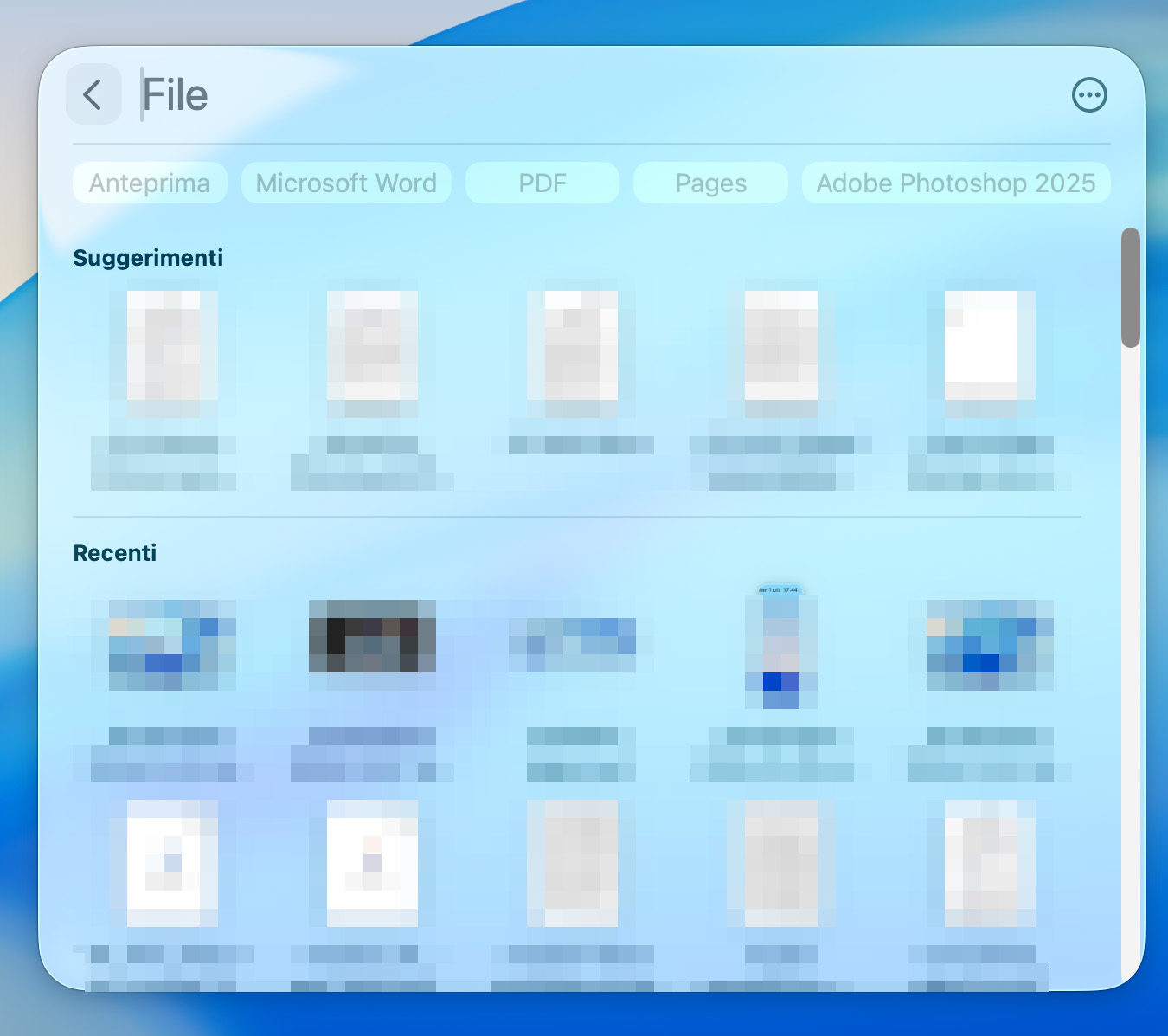Filter results by Microsoft Word

[346, 183]
